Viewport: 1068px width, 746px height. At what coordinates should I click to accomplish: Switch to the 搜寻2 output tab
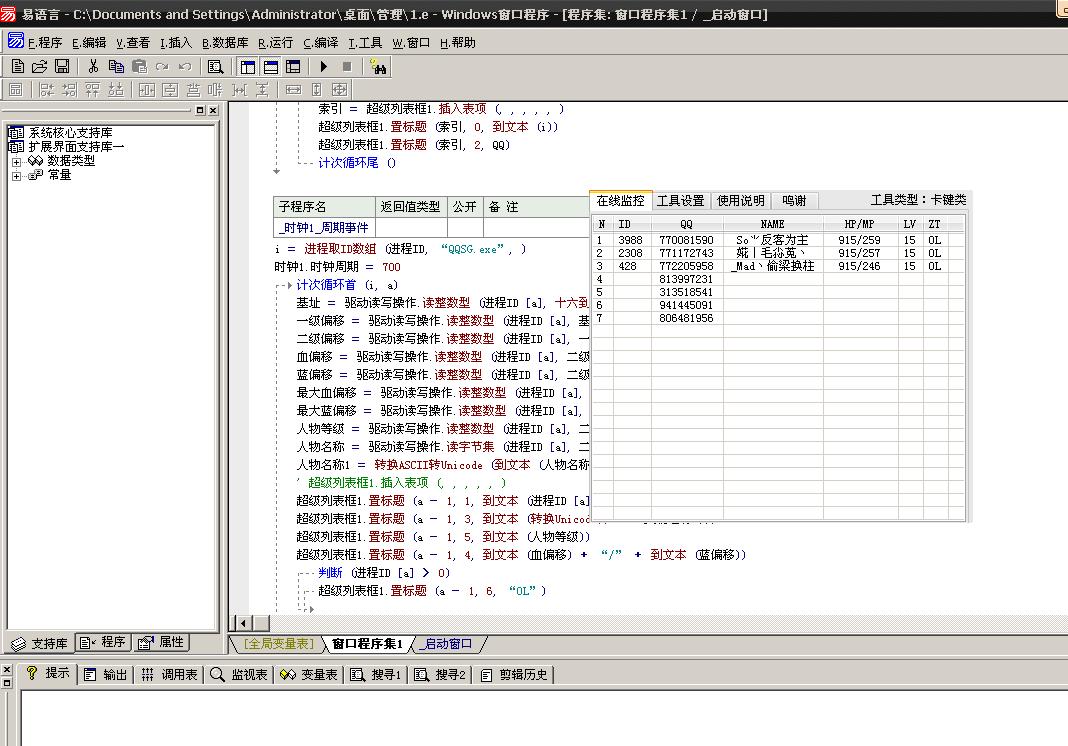coord(441,674)
